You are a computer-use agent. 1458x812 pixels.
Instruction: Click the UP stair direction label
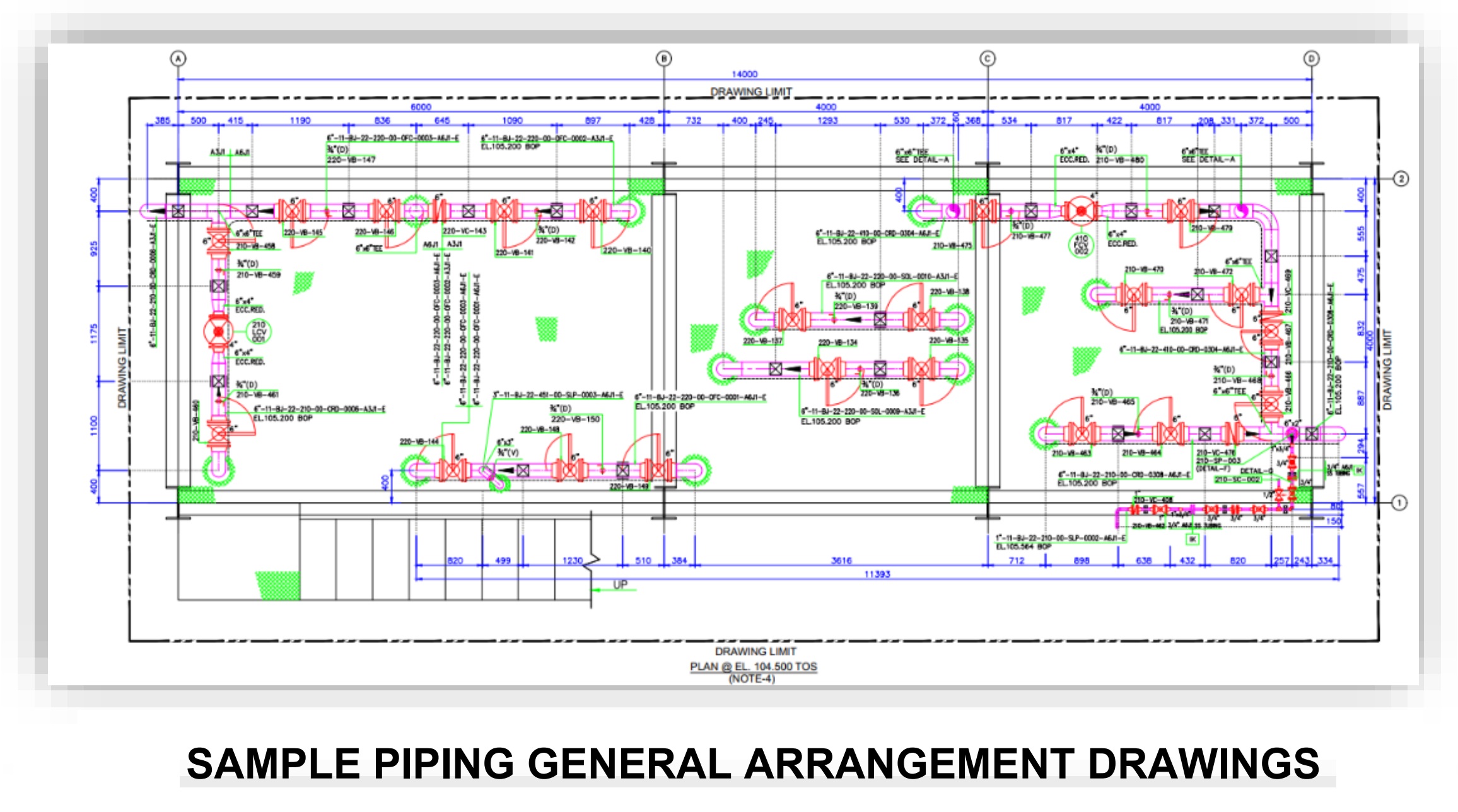[x=621, y=584]
